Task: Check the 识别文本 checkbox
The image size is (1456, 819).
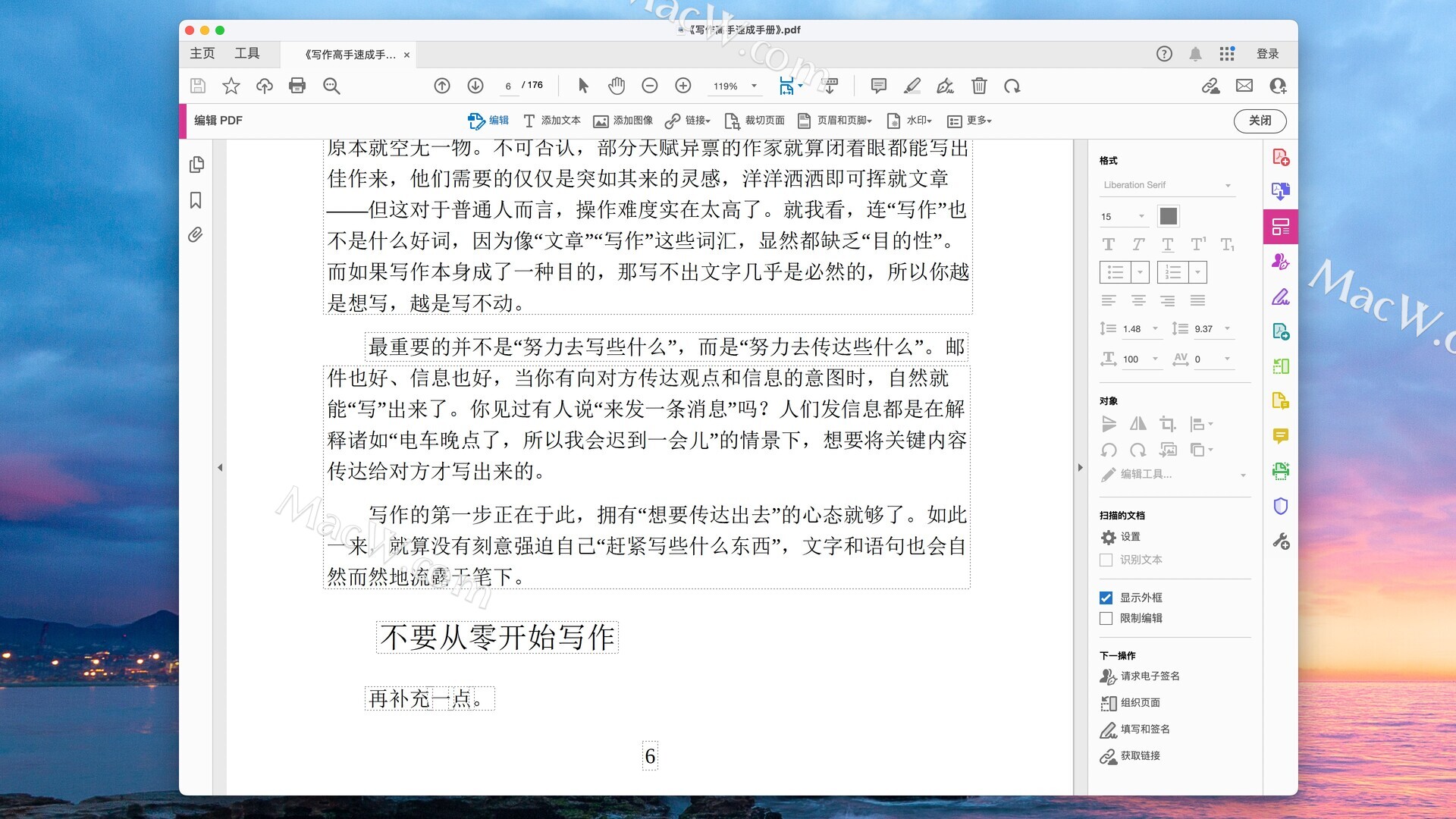Action: click(1106, 560)
